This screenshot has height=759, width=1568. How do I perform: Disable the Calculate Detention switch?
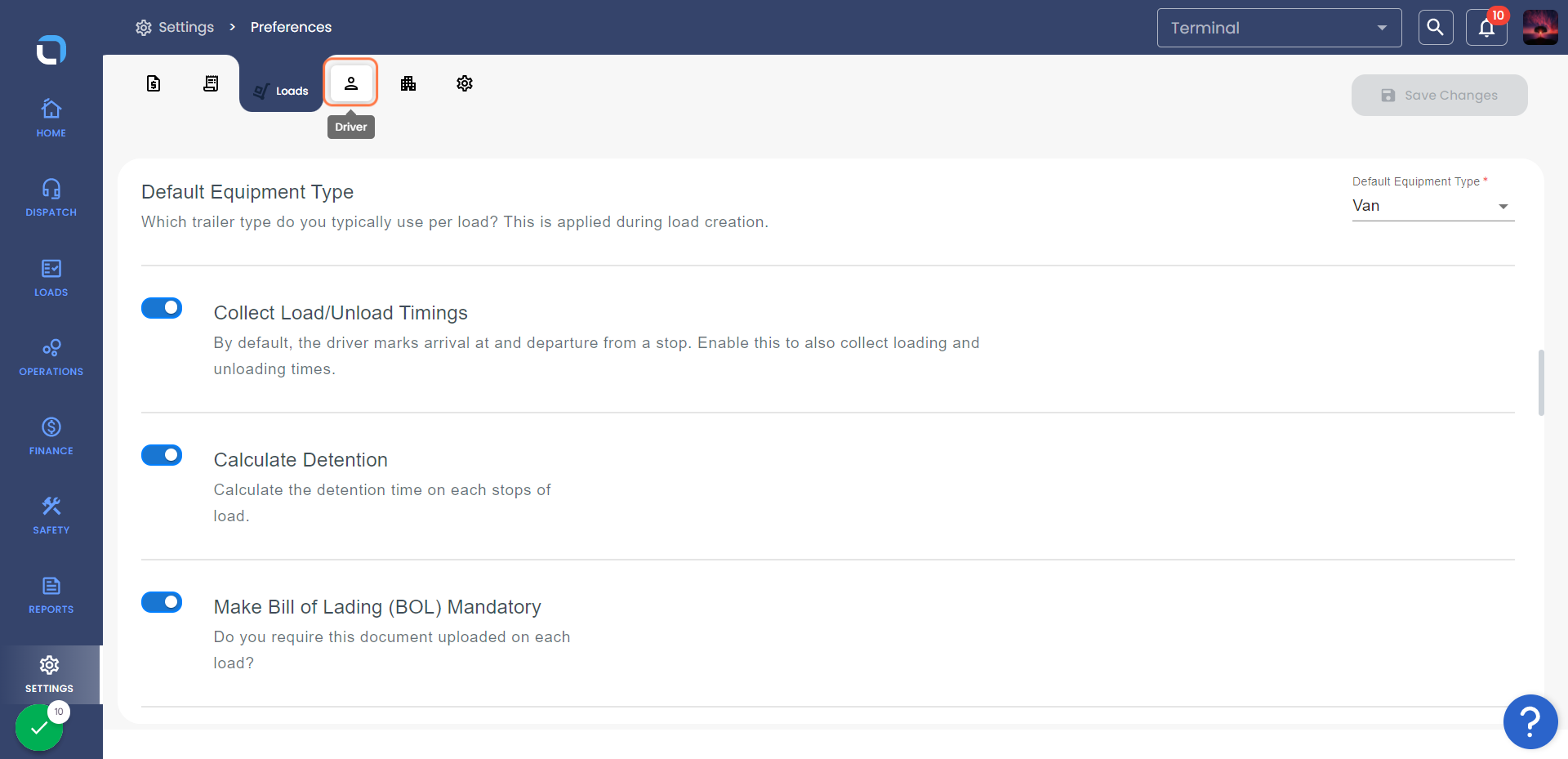pyautogui.click(x=162, y=455)
